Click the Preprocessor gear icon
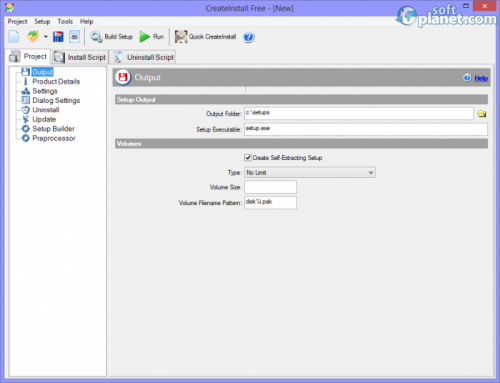Viewport: 500px width, 383px height. pyautogui.click(x=25, y=138)
